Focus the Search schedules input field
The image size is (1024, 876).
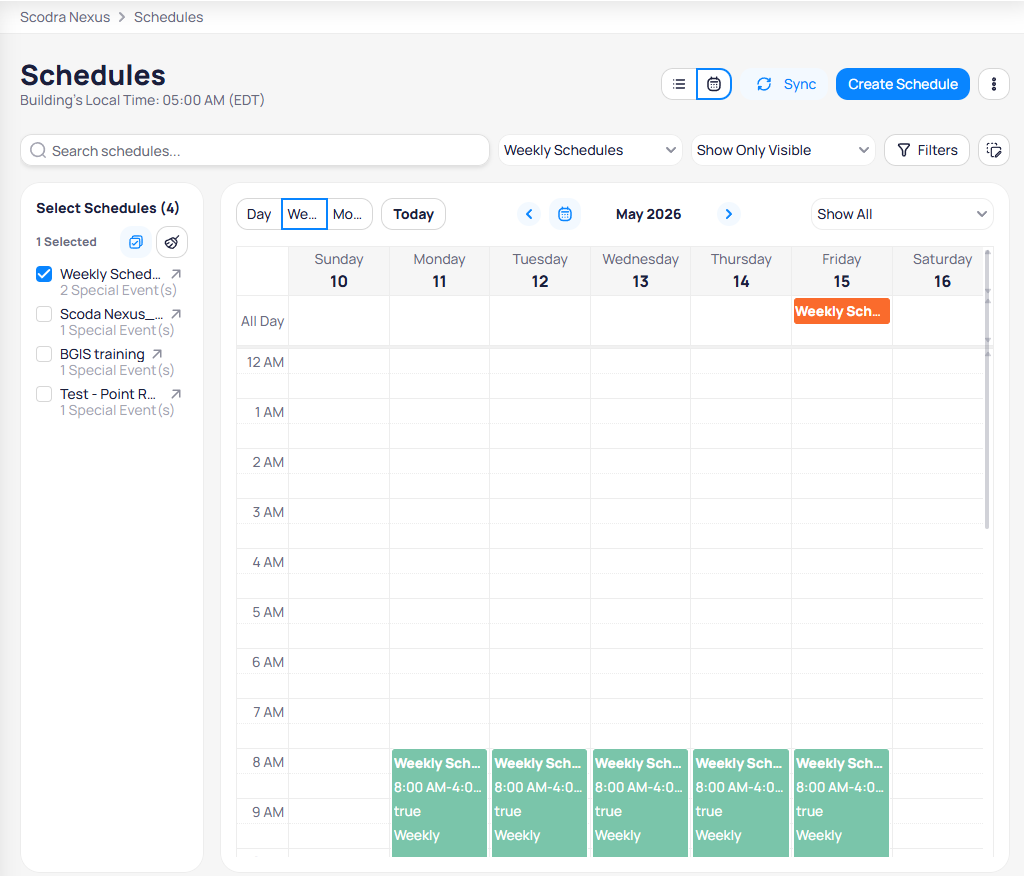pyautogui.click(x=255, y=151)
